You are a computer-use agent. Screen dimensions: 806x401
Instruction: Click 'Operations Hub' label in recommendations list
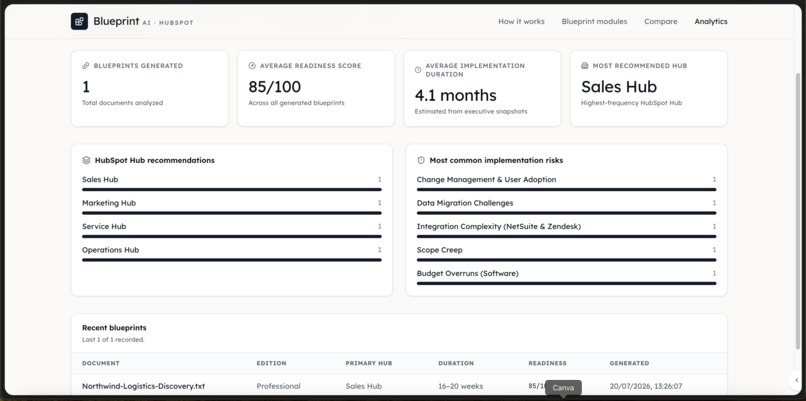[x=111, y=250]
